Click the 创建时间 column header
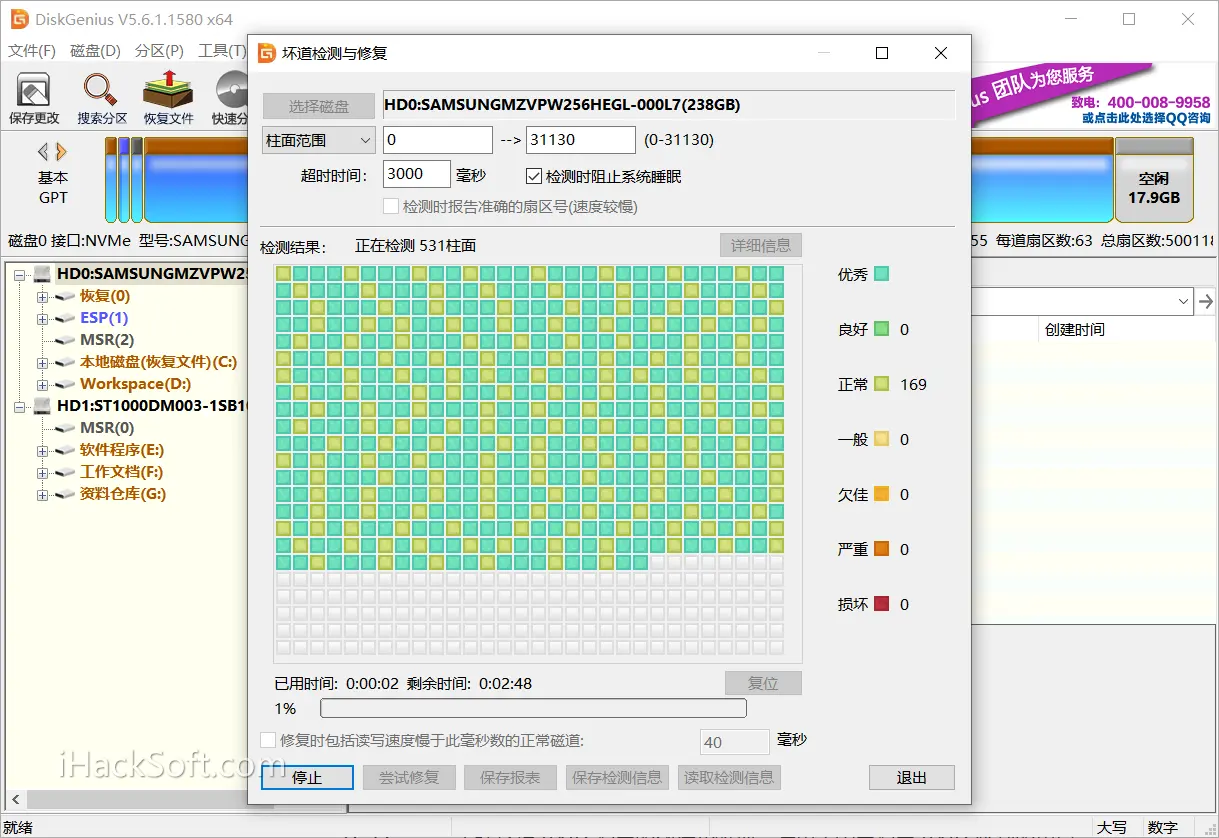 point(1075,330)
